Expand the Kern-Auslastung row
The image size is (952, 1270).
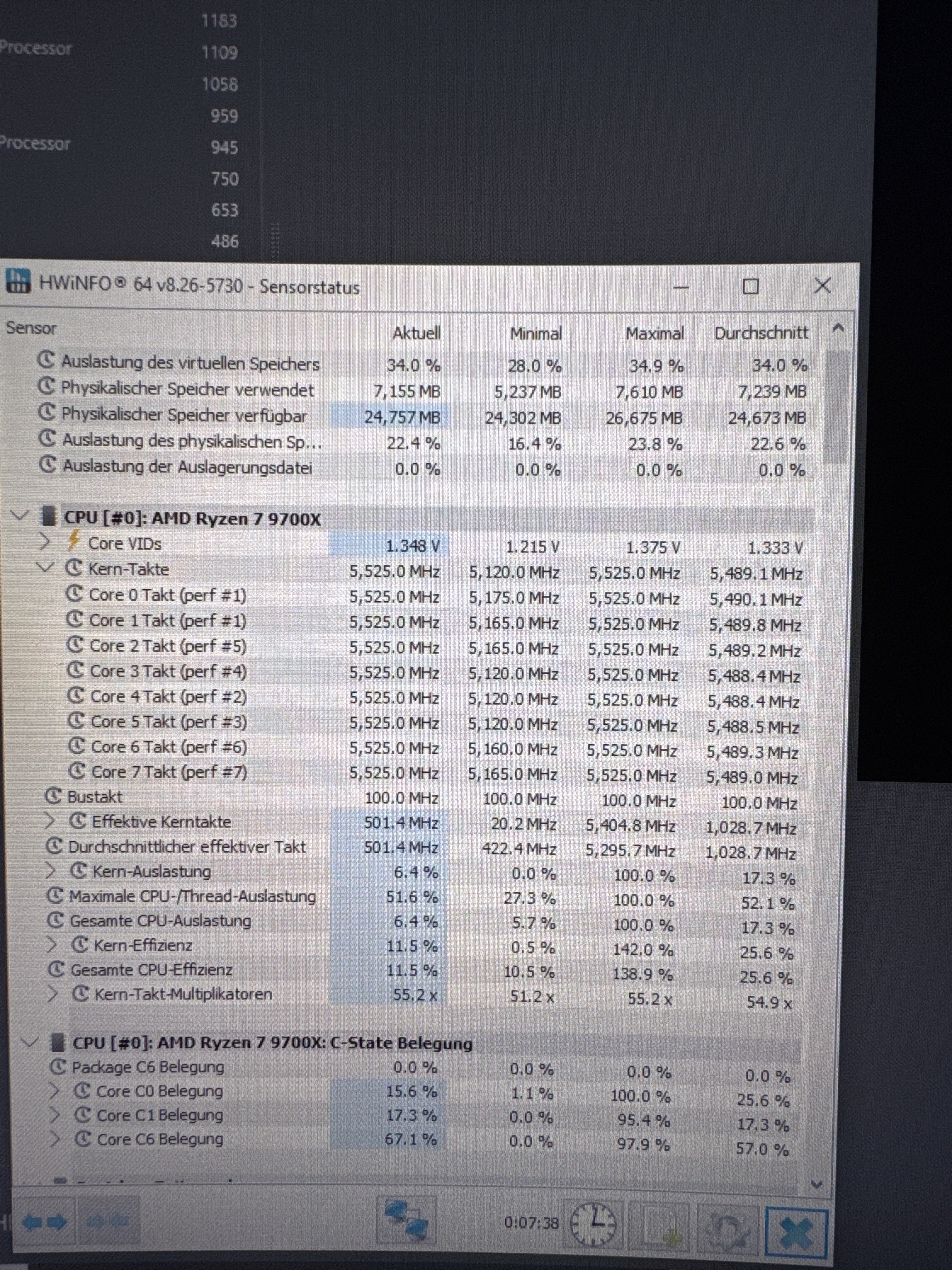(50, 871)
